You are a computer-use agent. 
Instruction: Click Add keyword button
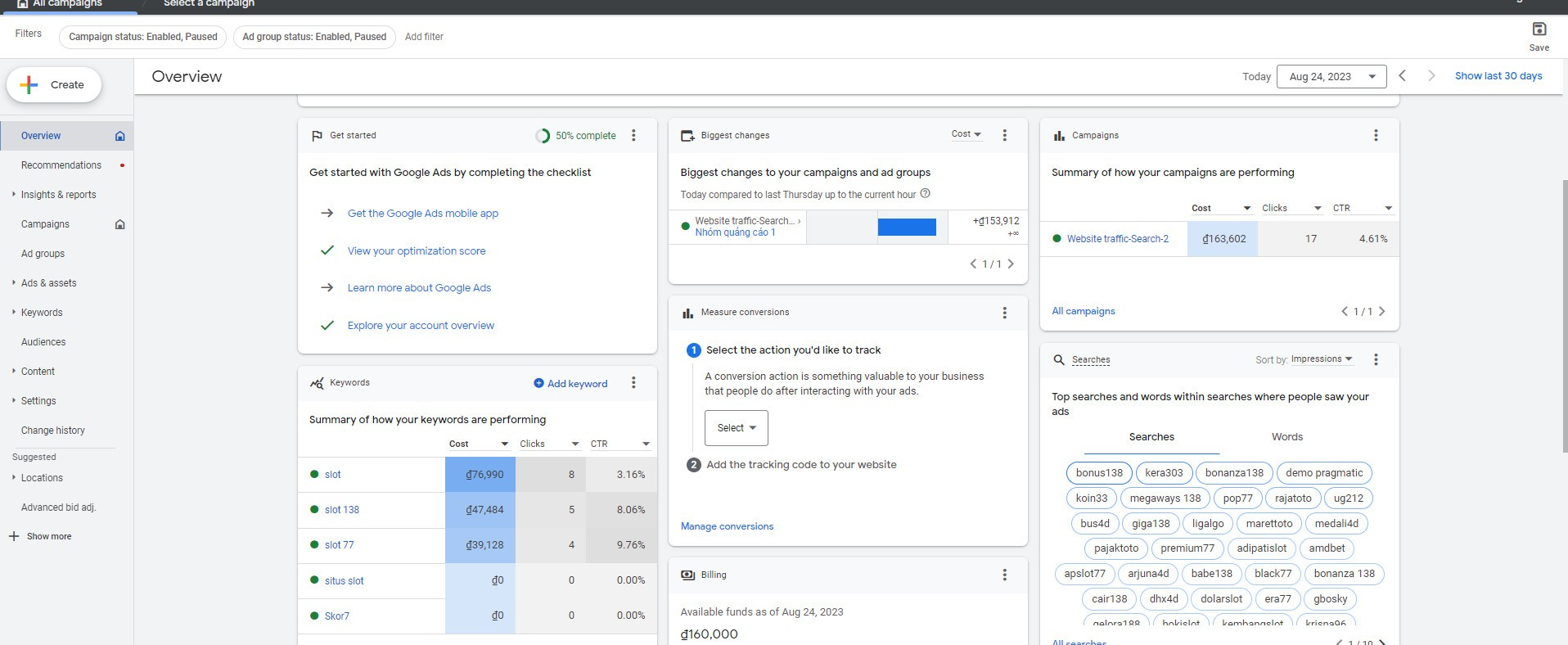570,383
